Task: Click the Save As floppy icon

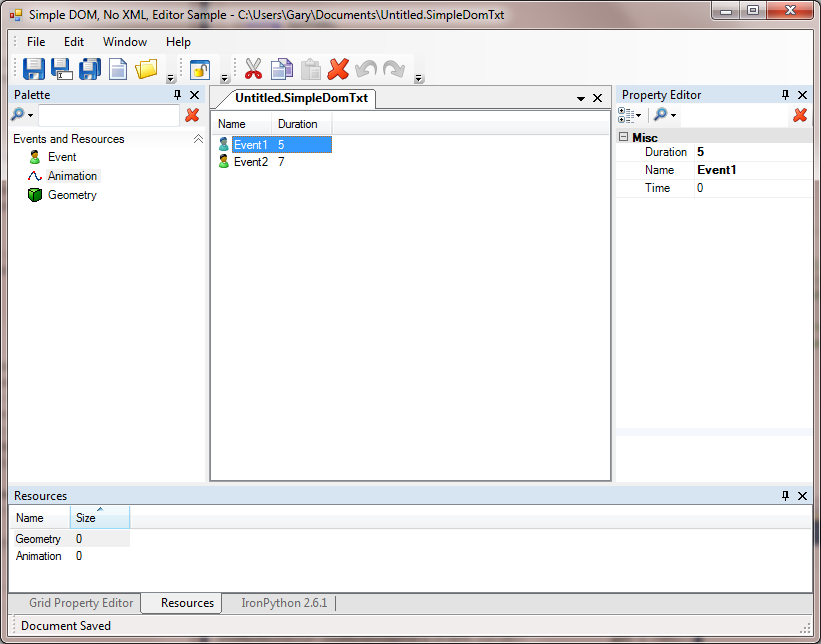Action: coord(62,69)
